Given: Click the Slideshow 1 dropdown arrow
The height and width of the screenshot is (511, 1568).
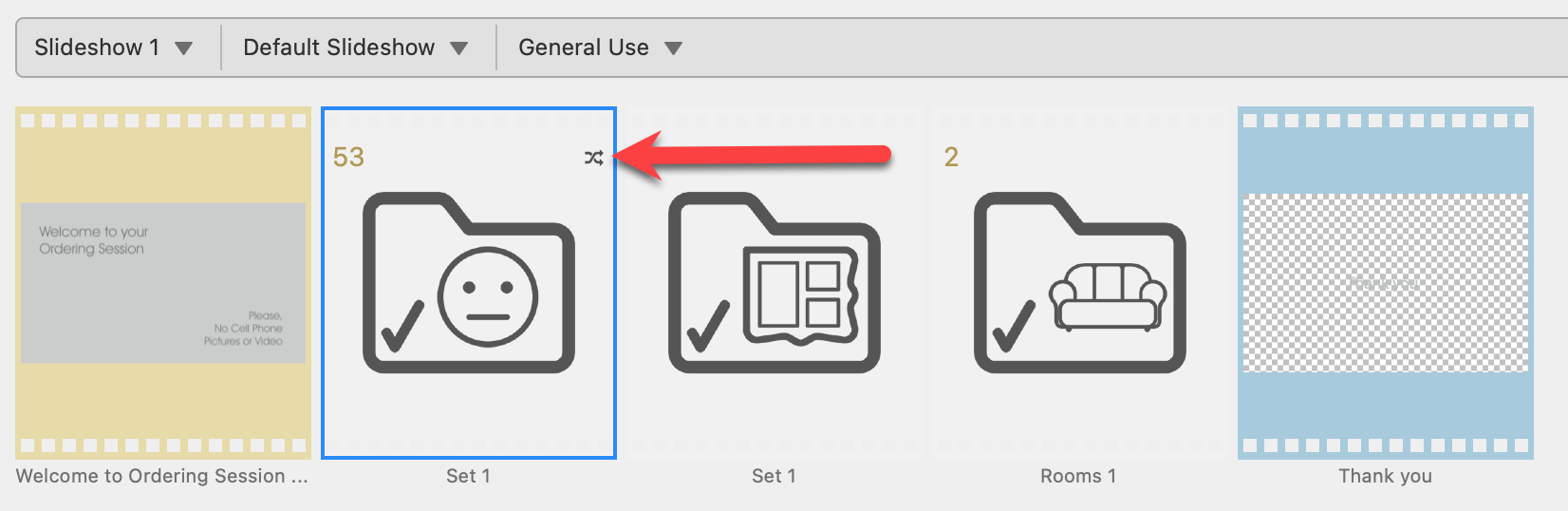Looking at the screenshot, I should [184, 48].
